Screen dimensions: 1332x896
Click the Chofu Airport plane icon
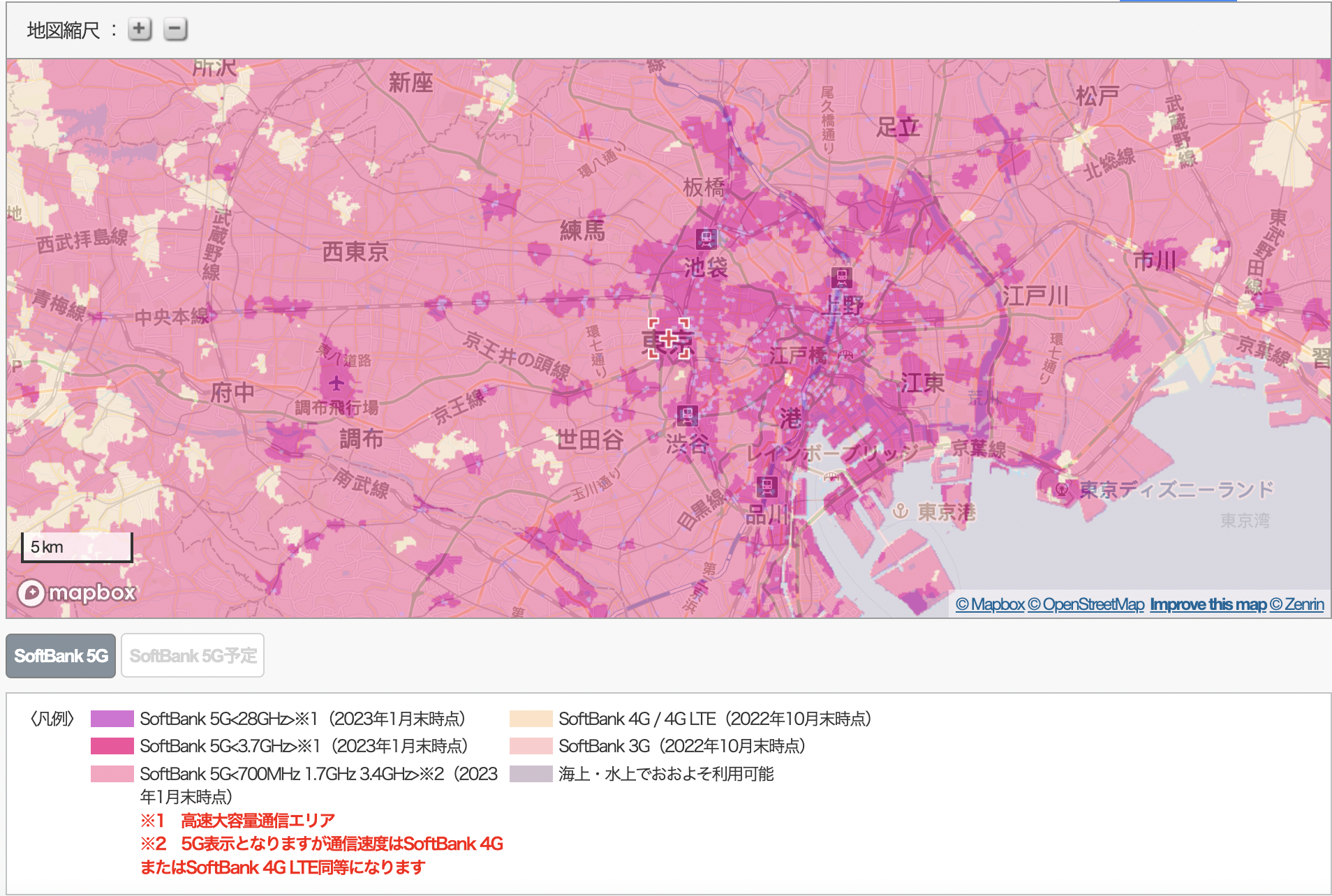click(336, 383)
